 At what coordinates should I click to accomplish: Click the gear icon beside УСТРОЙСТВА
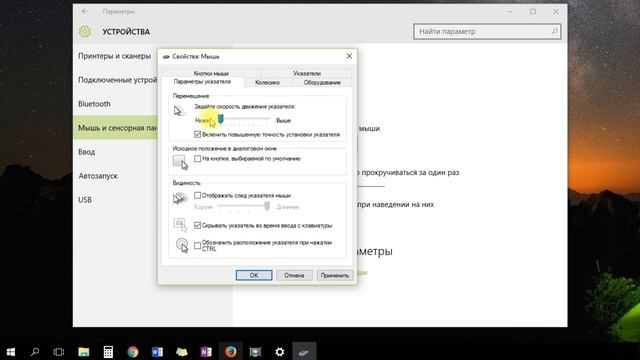[85, 31]
